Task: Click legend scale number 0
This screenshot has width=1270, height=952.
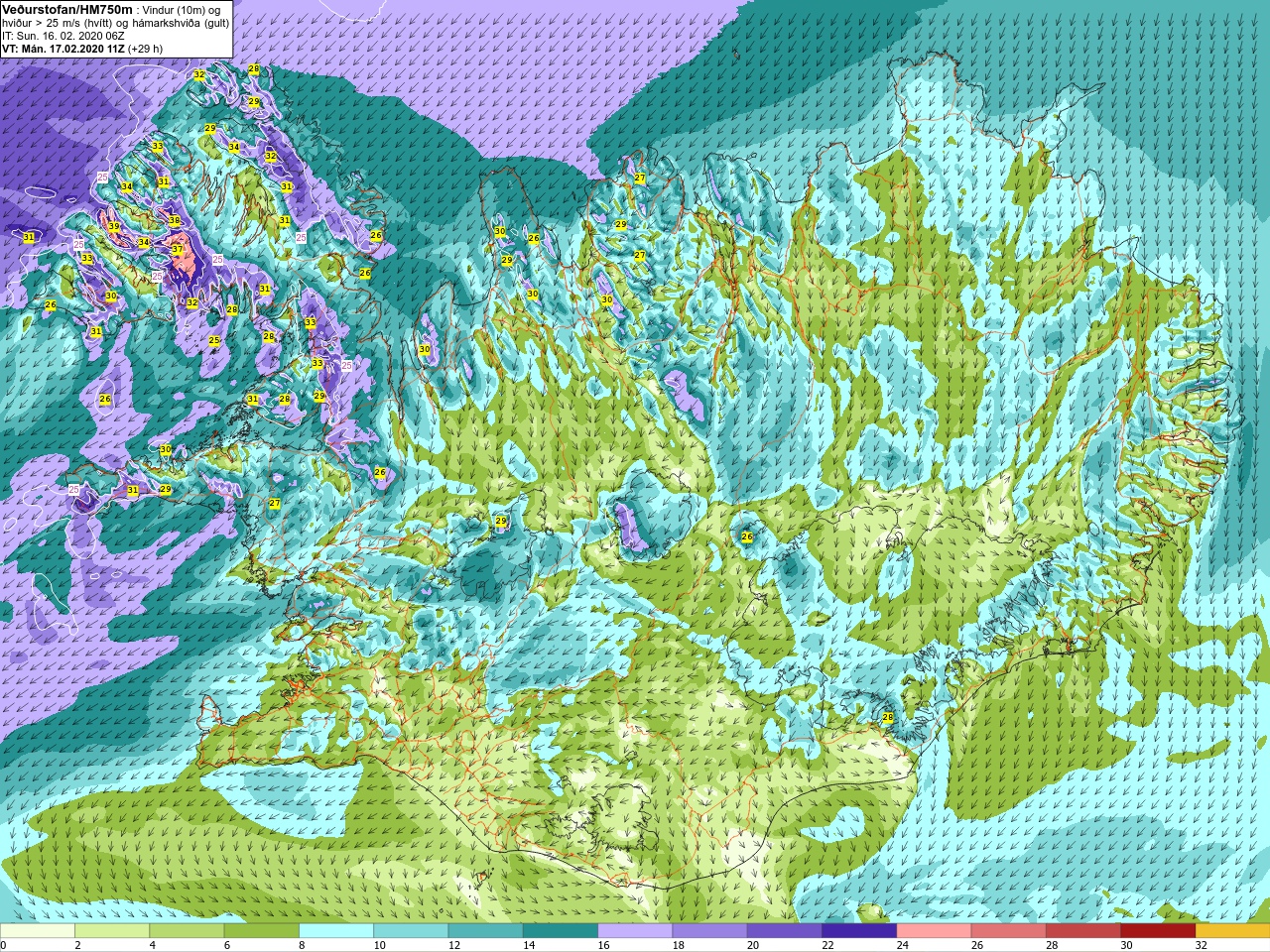Action: [3, 945]
